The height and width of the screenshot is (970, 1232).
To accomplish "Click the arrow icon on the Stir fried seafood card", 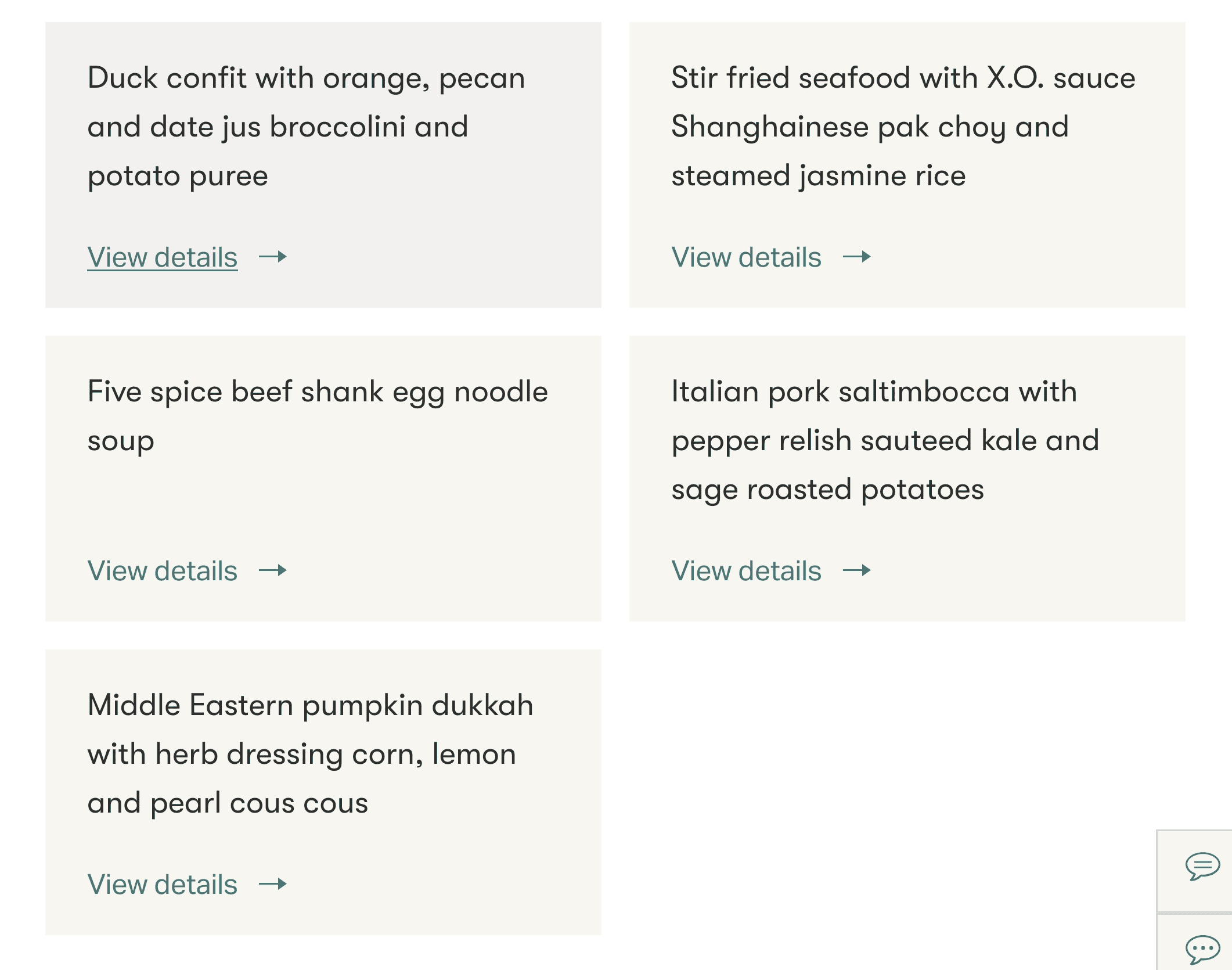I will pyautogui.click(x=857, y=257).
